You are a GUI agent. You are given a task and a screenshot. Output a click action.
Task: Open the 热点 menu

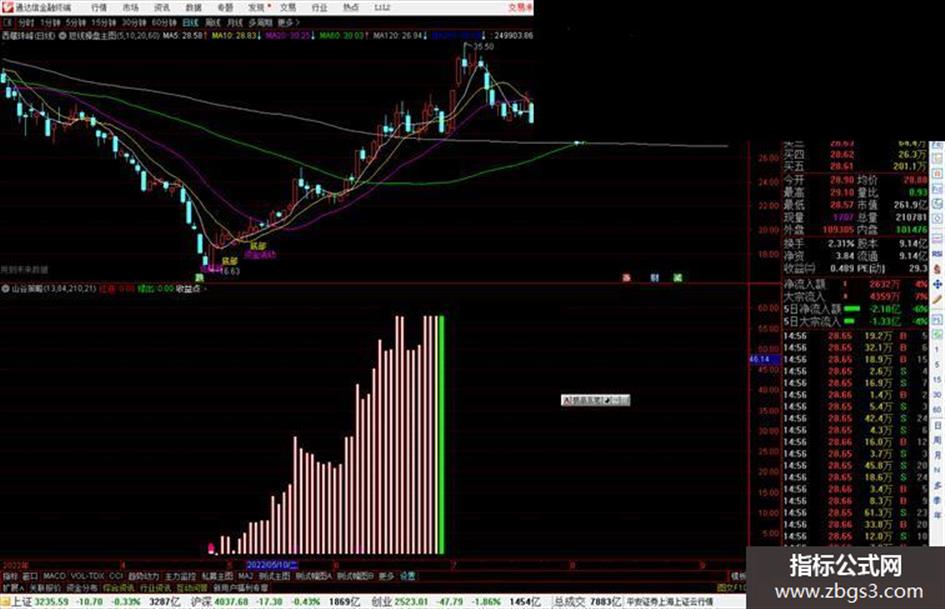351,7
